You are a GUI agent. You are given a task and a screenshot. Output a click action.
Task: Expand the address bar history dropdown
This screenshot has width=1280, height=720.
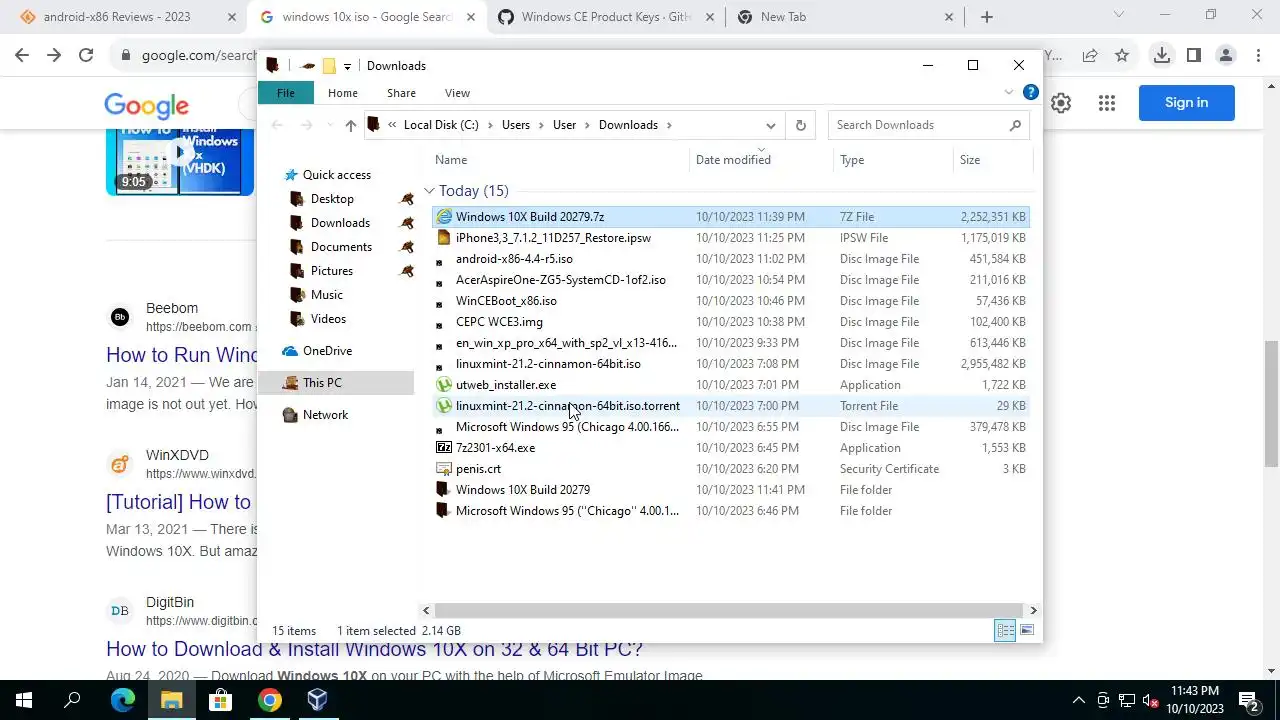(x=770, y=125)
